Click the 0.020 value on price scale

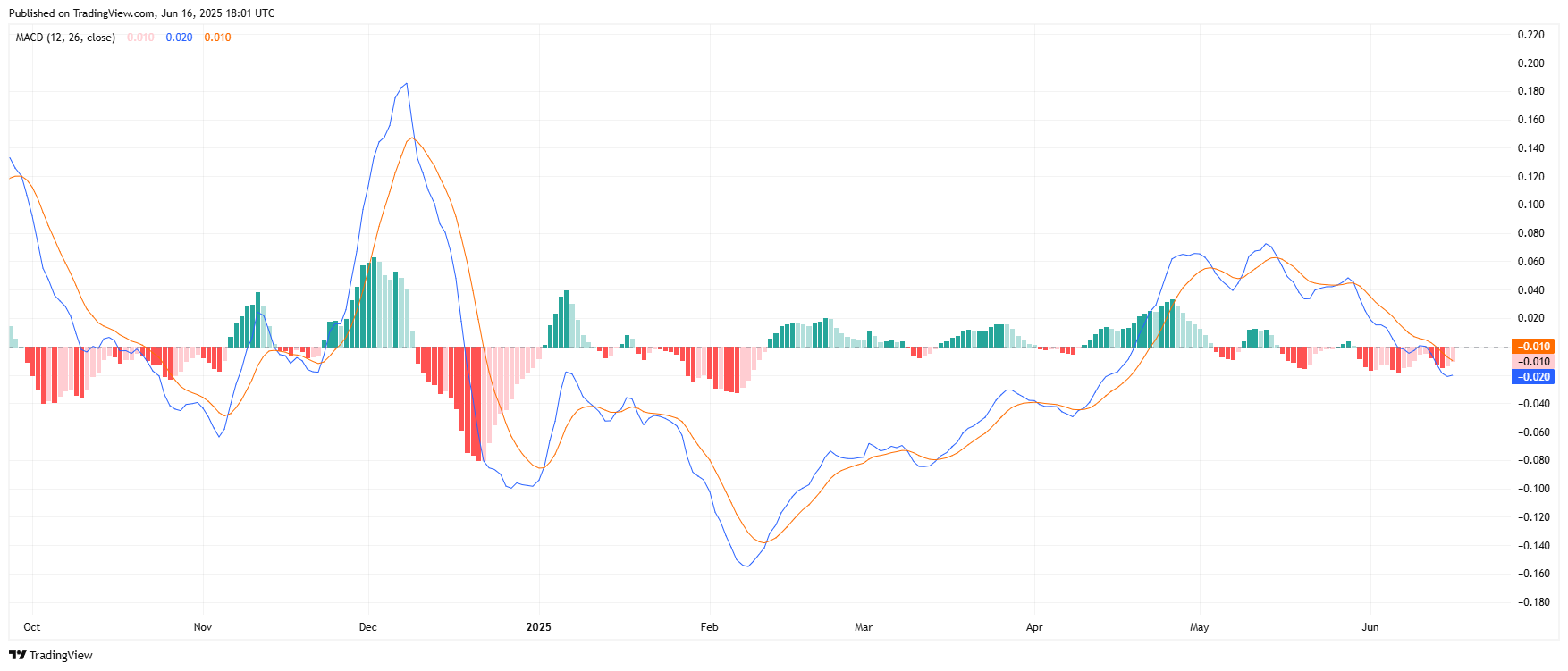(1531, 318)
